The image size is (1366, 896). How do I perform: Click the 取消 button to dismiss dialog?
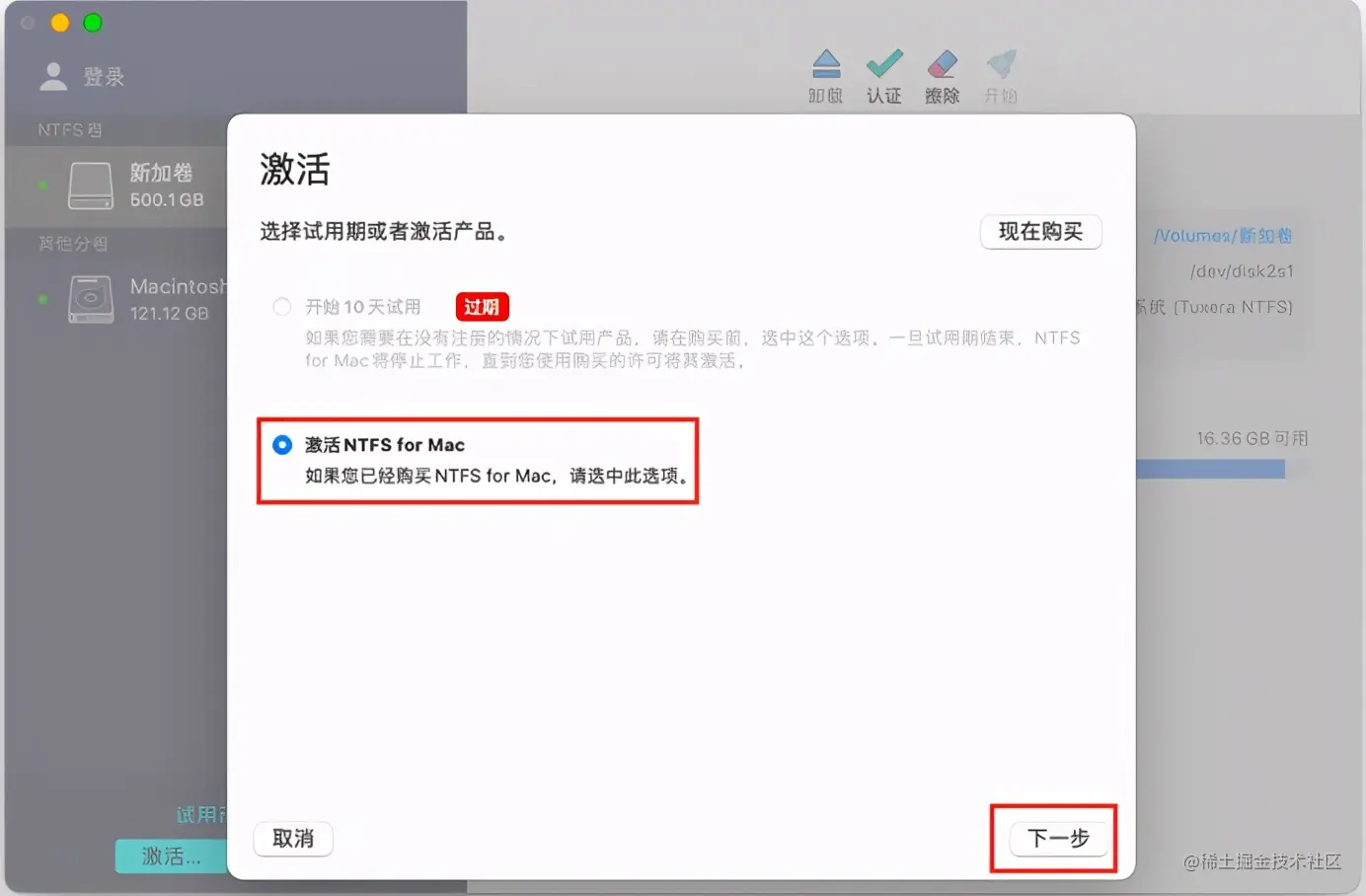pyautogui.click(x=292, y=839)
